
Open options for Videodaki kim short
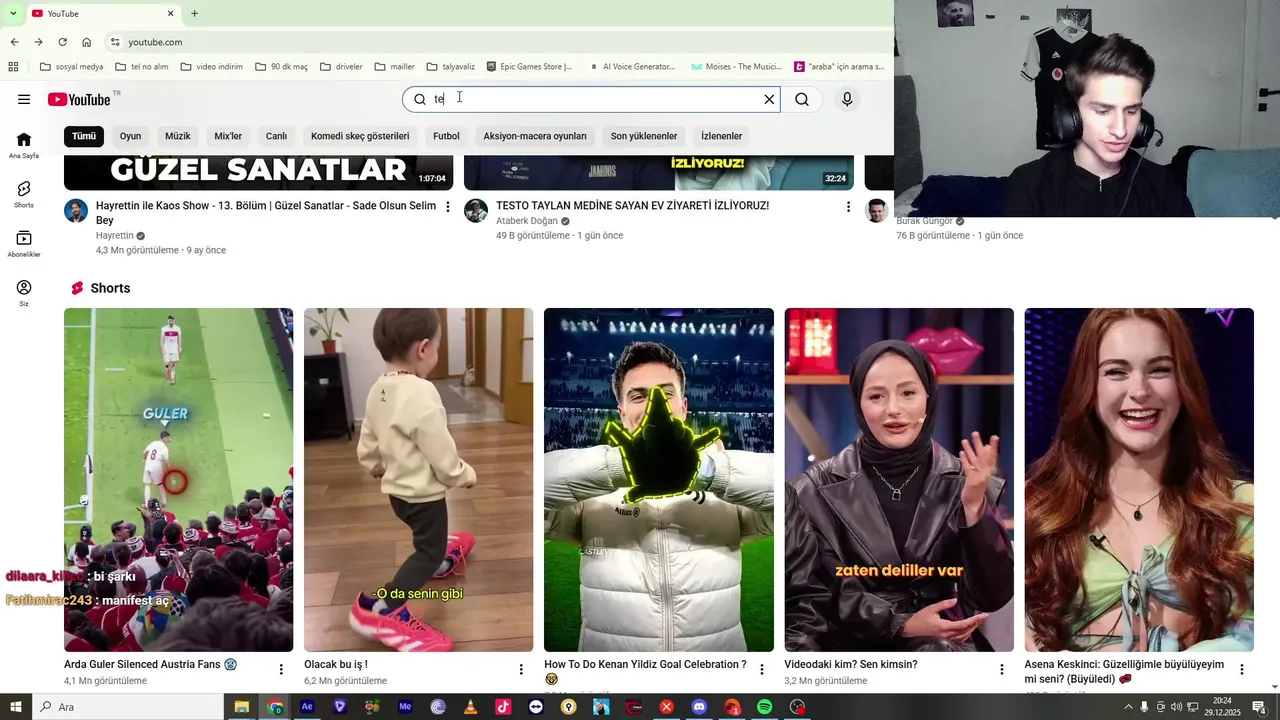pyautogui.click(x=1001, y=670)
